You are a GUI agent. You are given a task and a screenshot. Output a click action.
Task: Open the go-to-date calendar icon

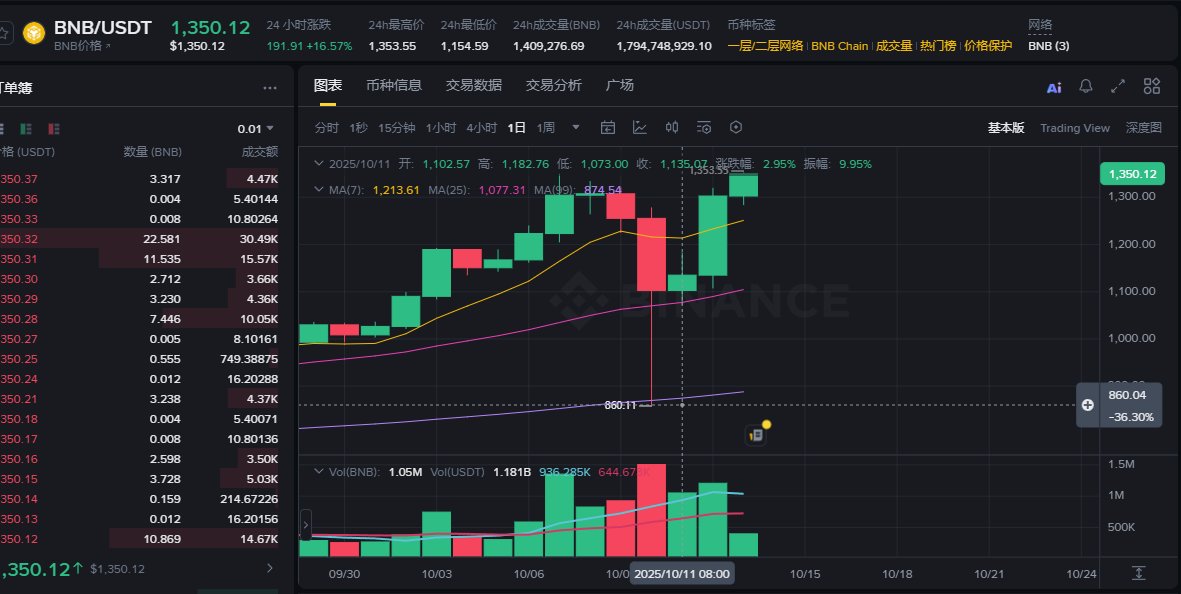pyautogui.click(x=608, y=127)
